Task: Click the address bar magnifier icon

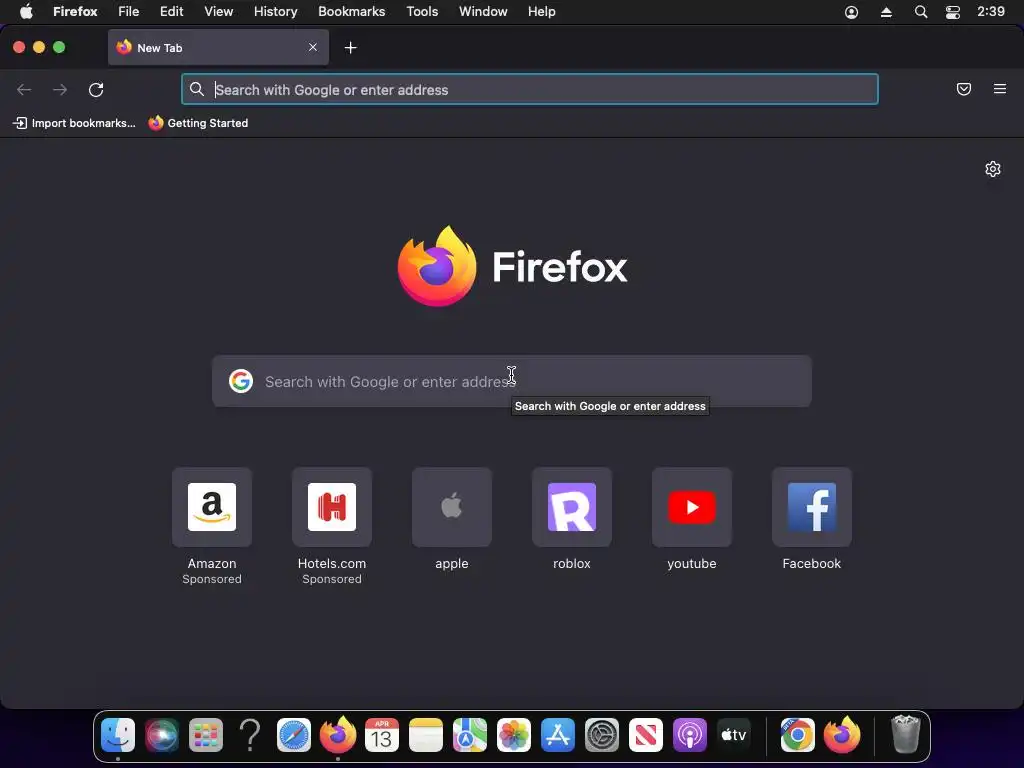Action: tap(197, 89)
